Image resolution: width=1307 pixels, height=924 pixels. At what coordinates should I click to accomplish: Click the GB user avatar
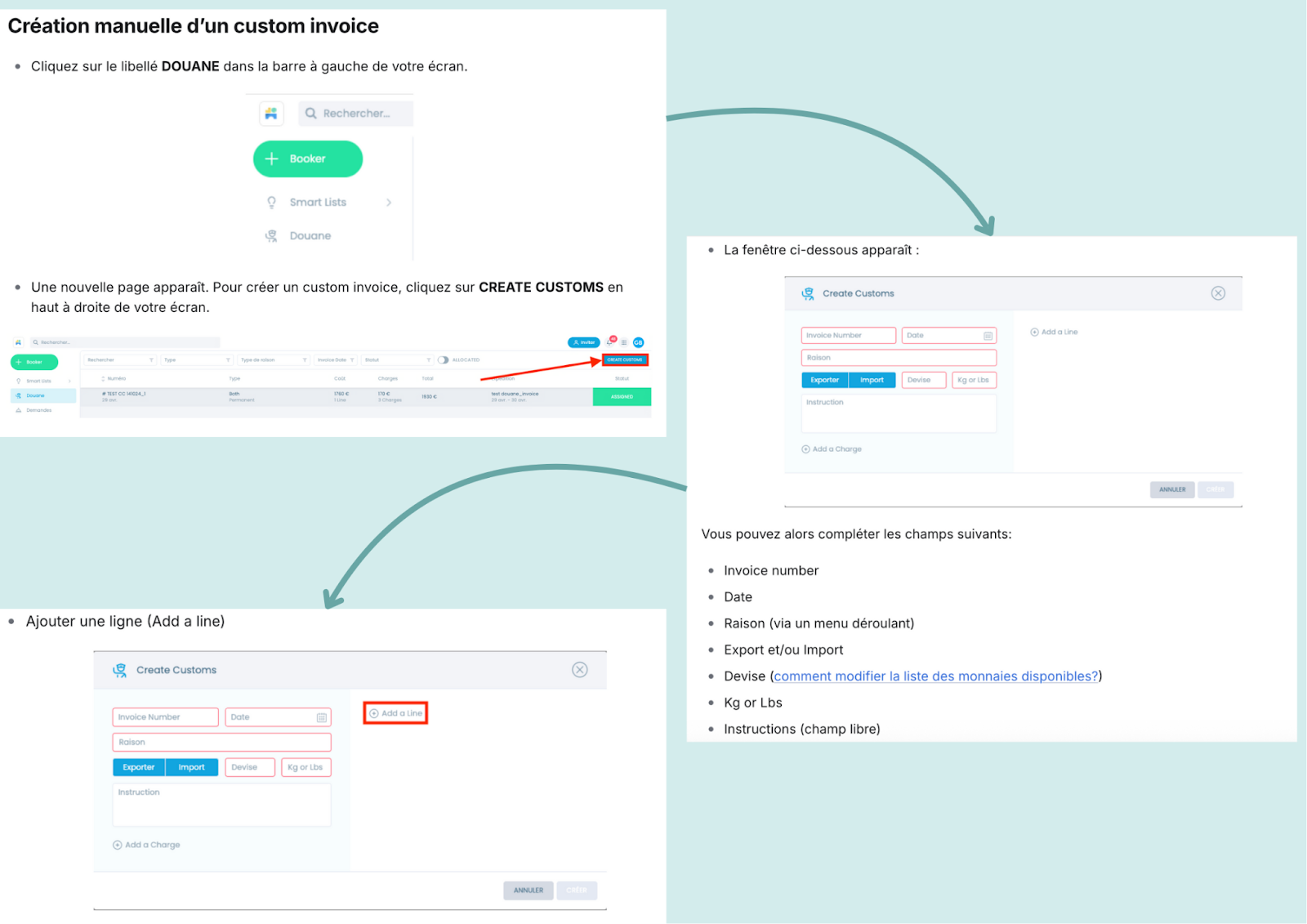tap(638, 342)
